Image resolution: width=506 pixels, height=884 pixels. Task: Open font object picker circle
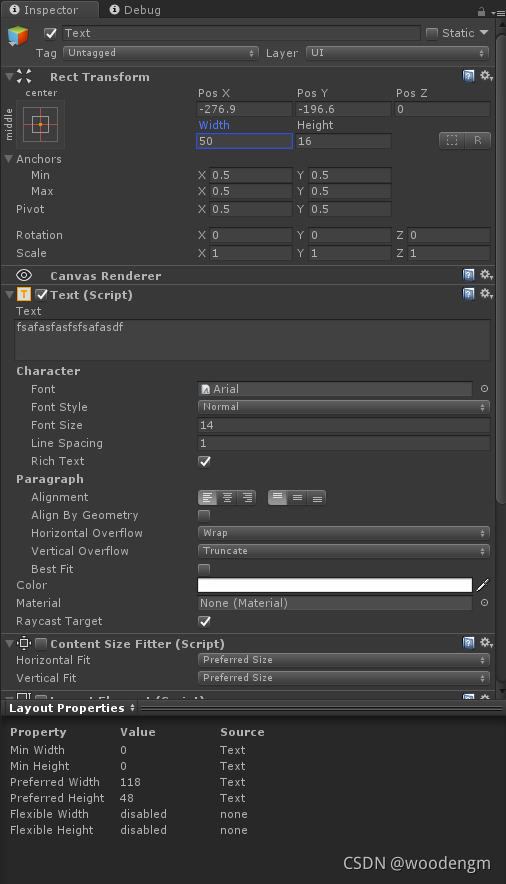pyautogui.click(x=484, y=389)
